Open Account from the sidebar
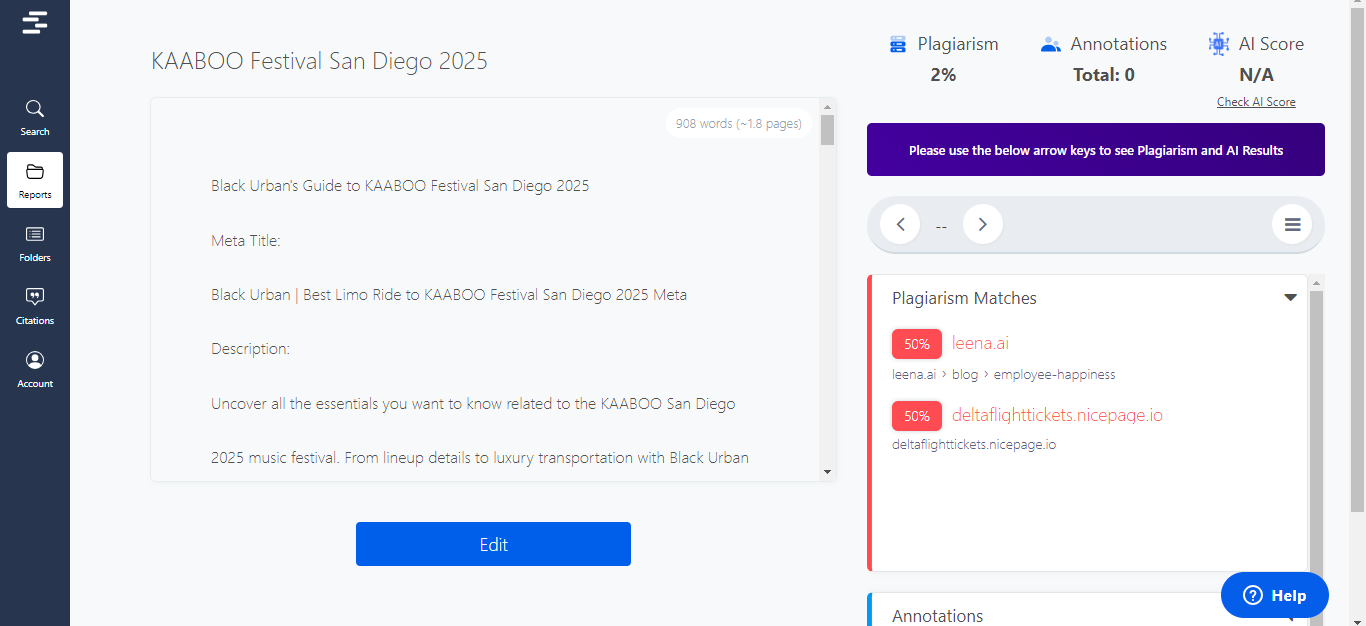The image size is (1366, 626). 35,369
